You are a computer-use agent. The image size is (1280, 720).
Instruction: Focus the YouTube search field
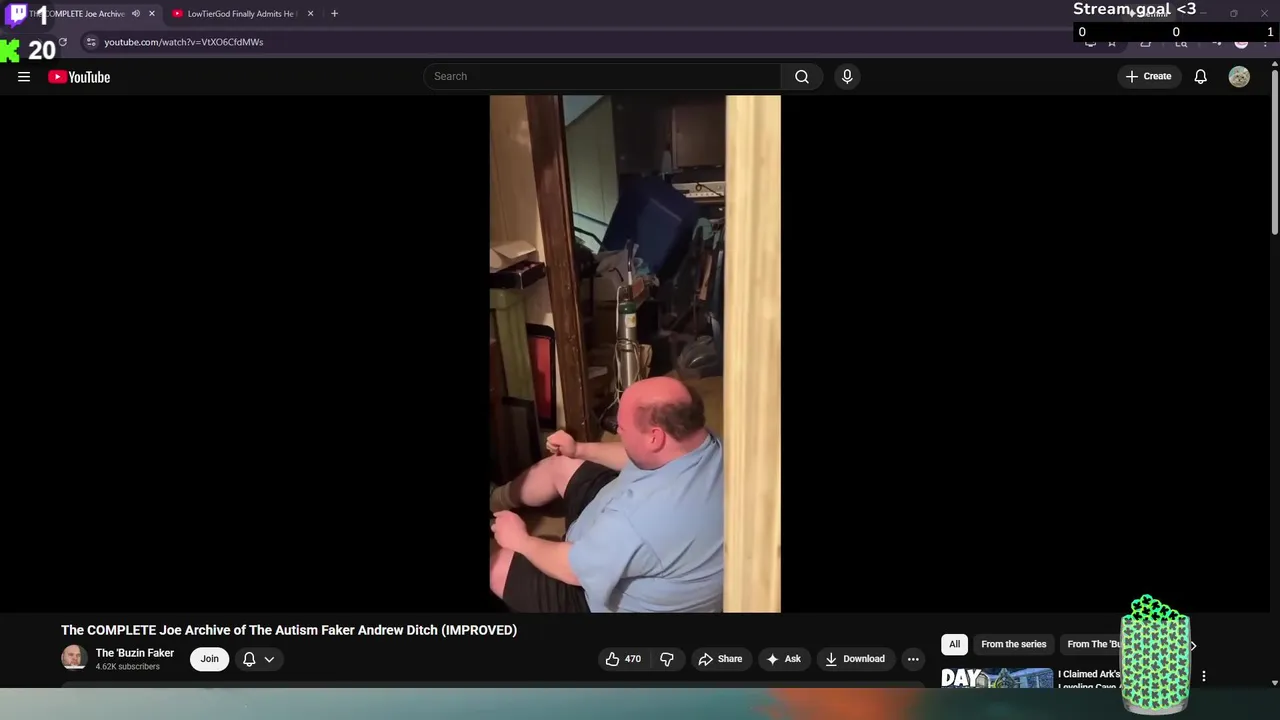click(x=602, y=76)
